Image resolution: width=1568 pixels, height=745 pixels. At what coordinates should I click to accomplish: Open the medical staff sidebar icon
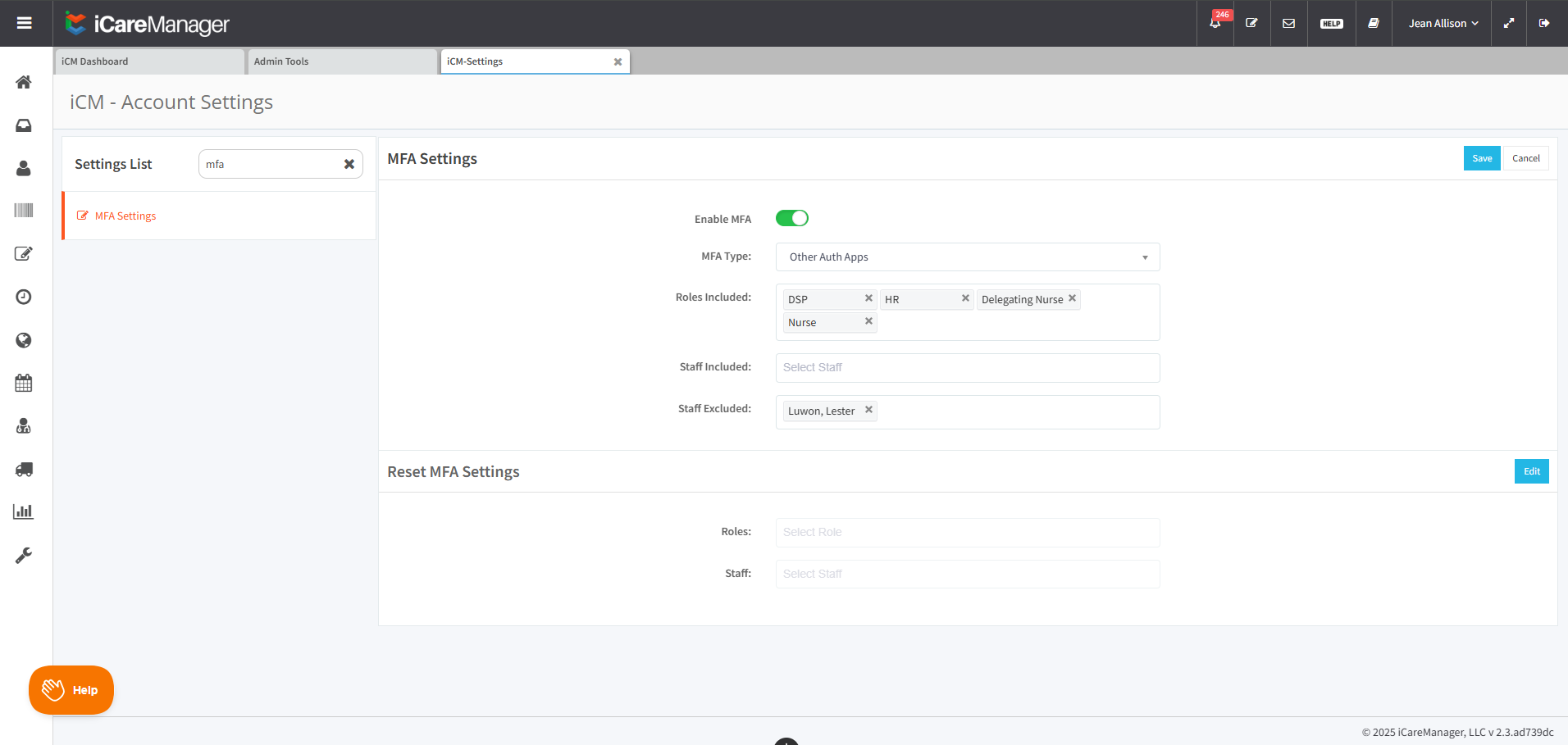[24, 426]
